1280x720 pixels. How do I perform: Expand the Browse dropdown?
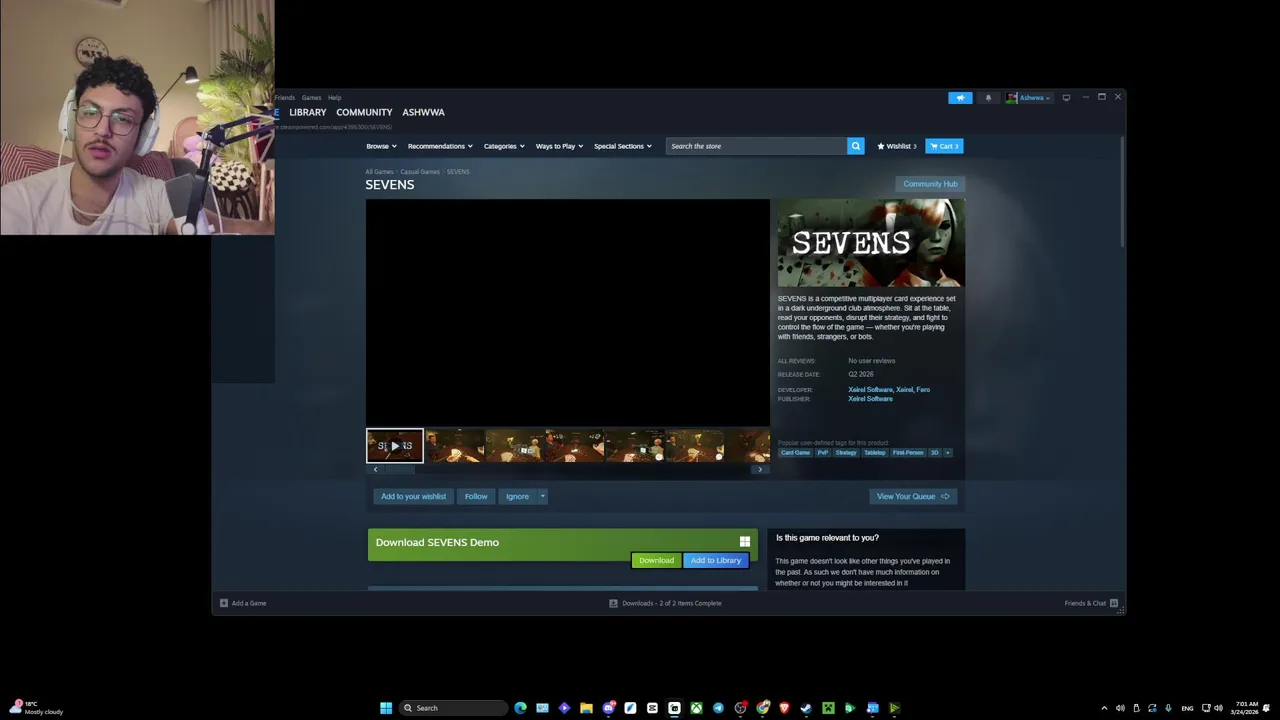point(381,146)
